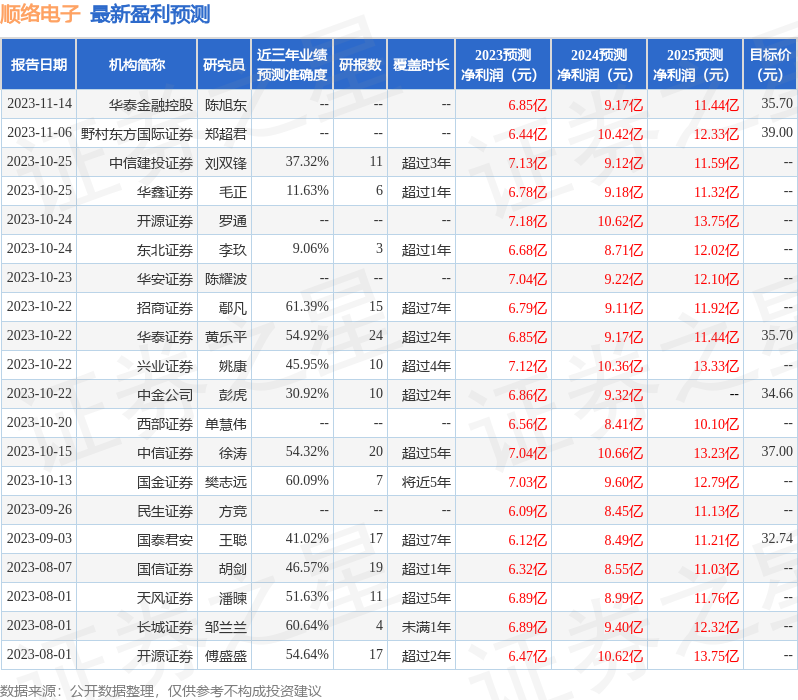Viewport: 798px width, 700px height.
Task: Click the date 2023-09-03
Action: coord(39,539)
